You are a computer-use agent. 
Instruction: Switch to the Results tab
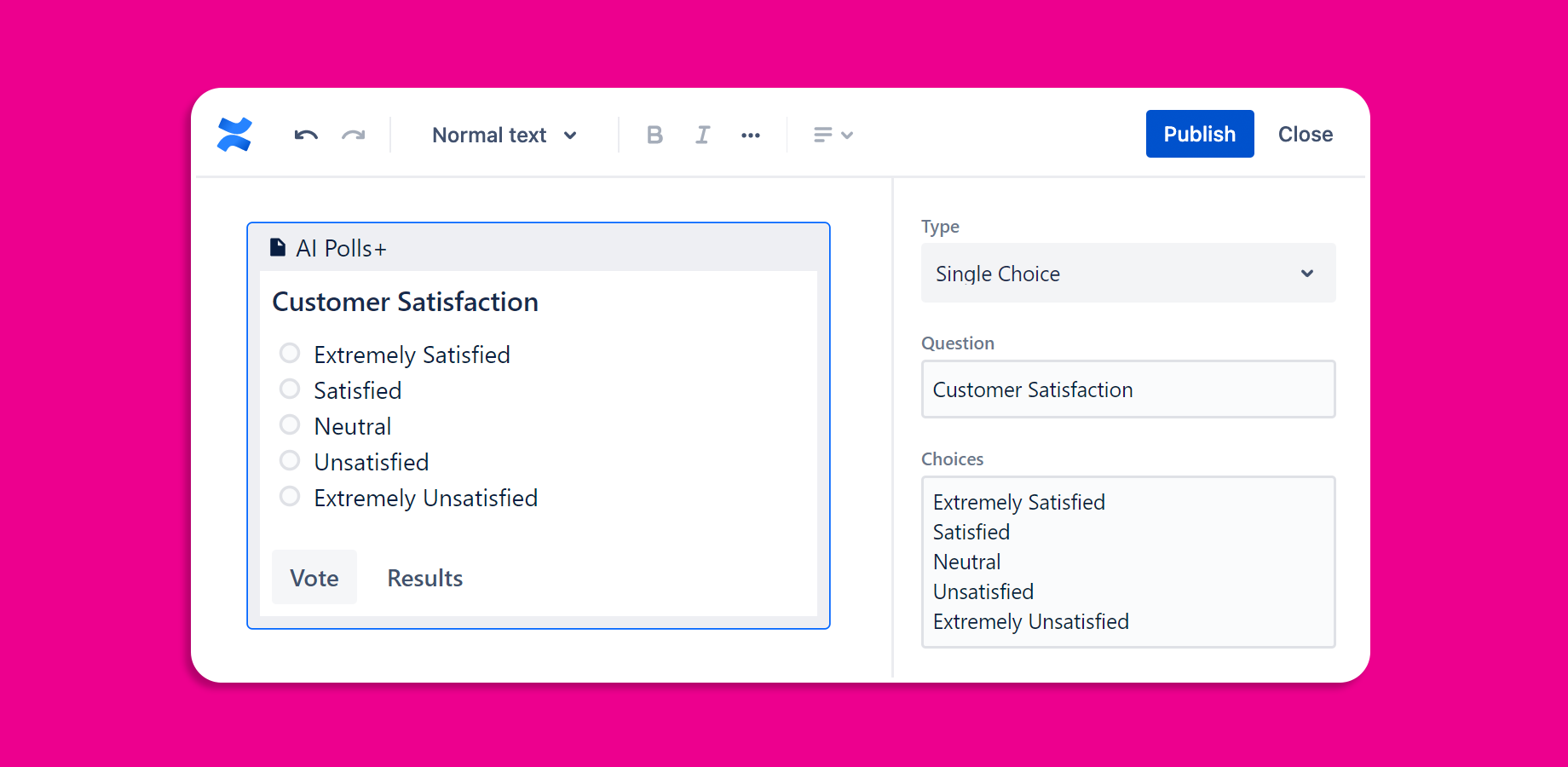424,578
